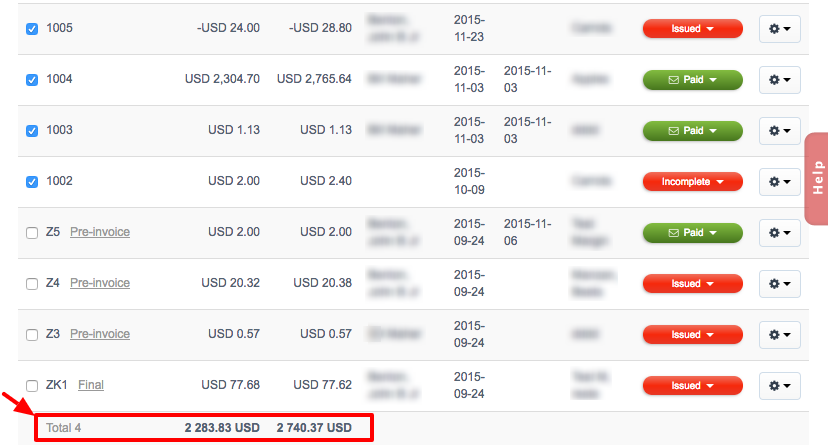828x446 pixels.
Task: Open gear settings for invoice 1002
Action: [x=779, y=182]
